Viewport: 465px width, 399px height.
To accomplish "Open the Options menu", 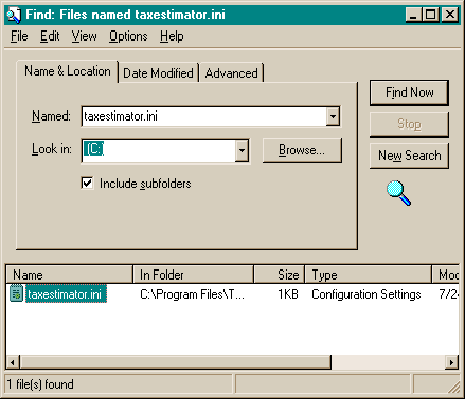I will tap(128, 36).
